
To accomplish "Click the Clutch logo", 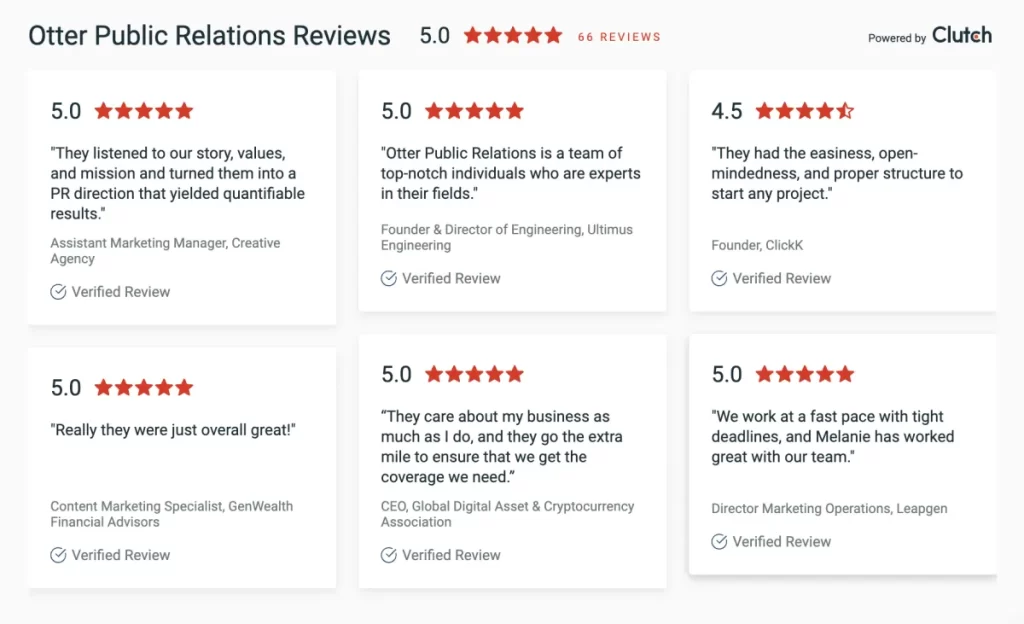I will pos(961,36).
